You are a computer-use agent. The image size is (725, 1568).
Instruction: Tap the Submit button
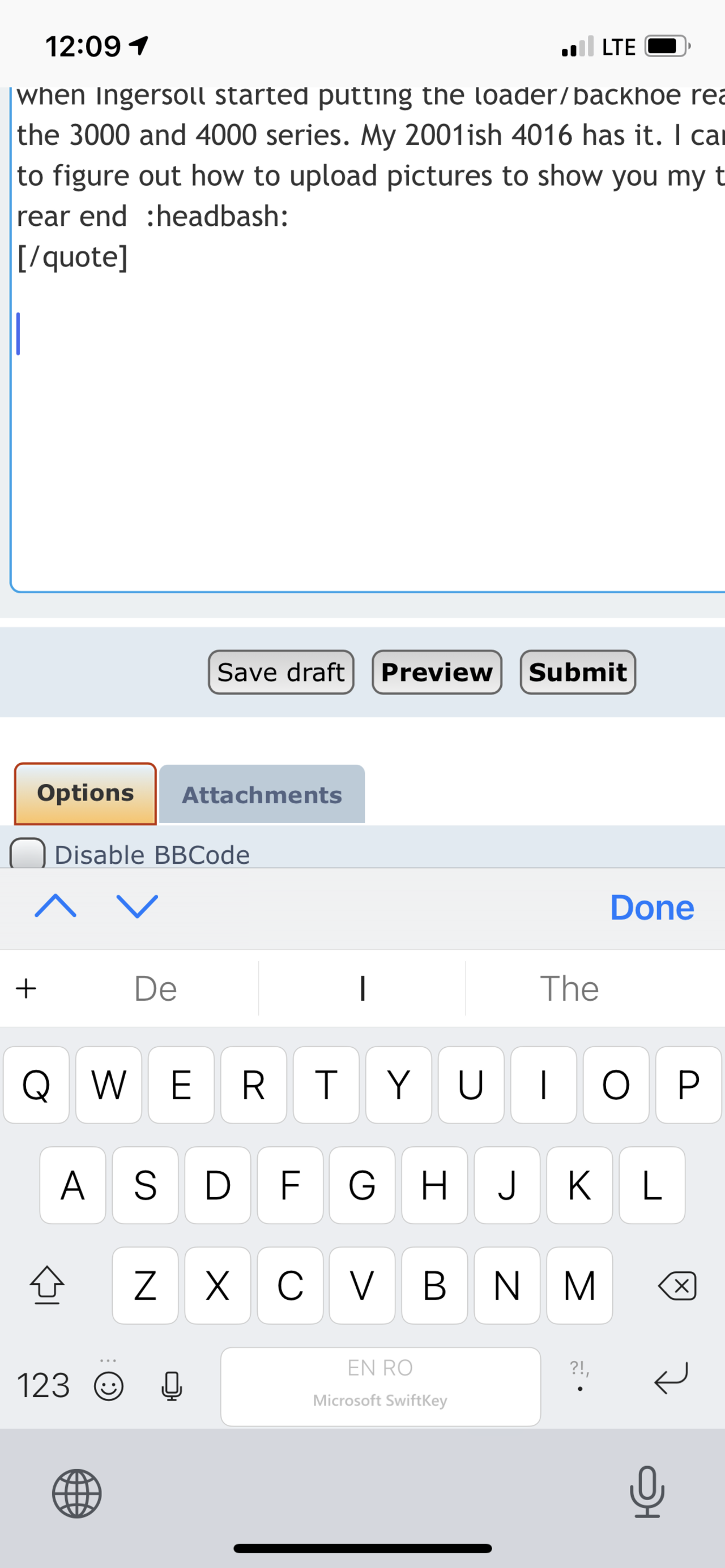point(578,672)
